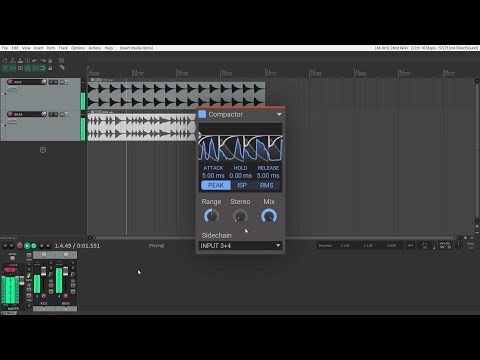Click the arrange view horizontal scrollbar
This screenshot has height=360, width=480.
(x=275, y=238)
